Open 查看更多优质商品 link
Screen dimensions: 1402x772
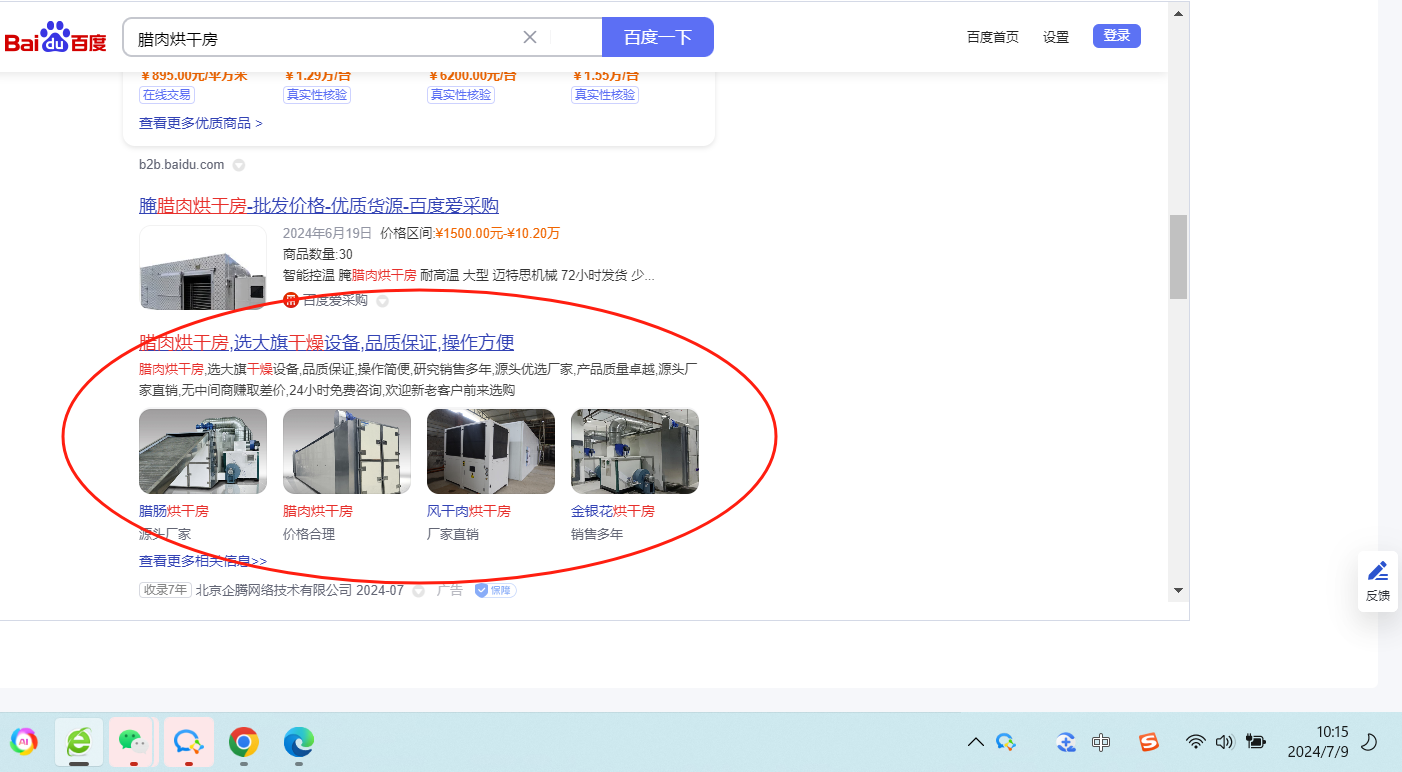pos(201,123)
